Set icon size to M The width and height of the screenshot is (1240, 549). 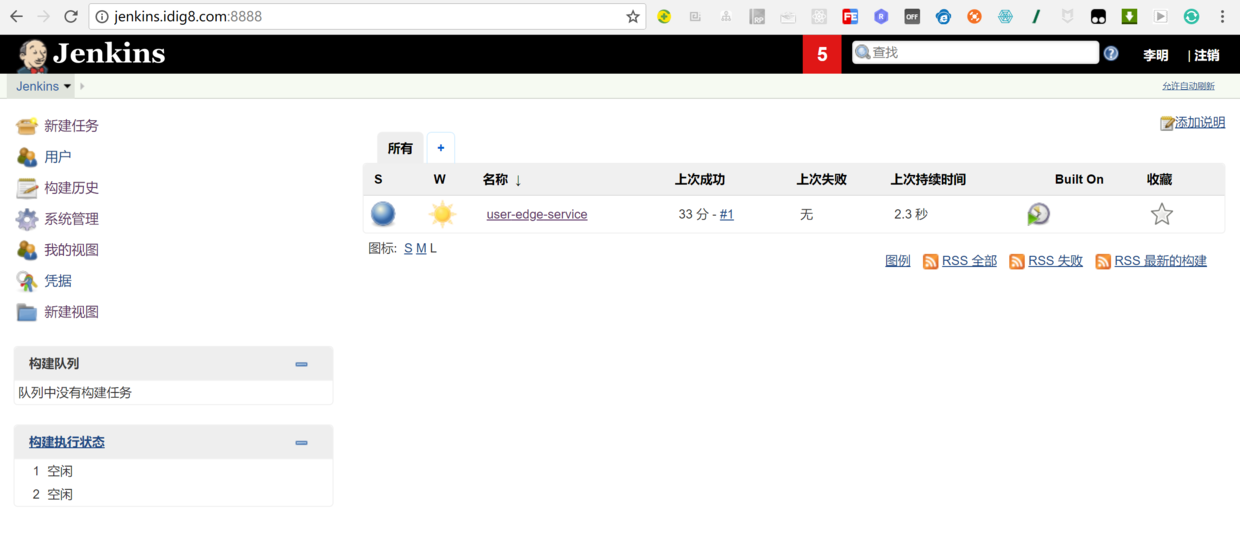coord(421,248)
